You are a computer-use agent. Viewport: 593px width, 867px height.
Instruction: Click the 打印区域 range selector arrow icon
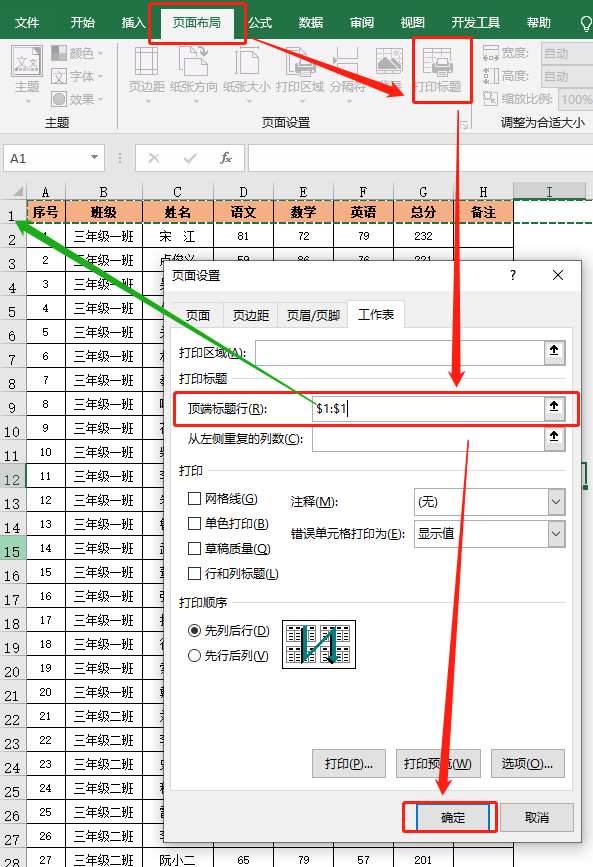coord(554,351)
